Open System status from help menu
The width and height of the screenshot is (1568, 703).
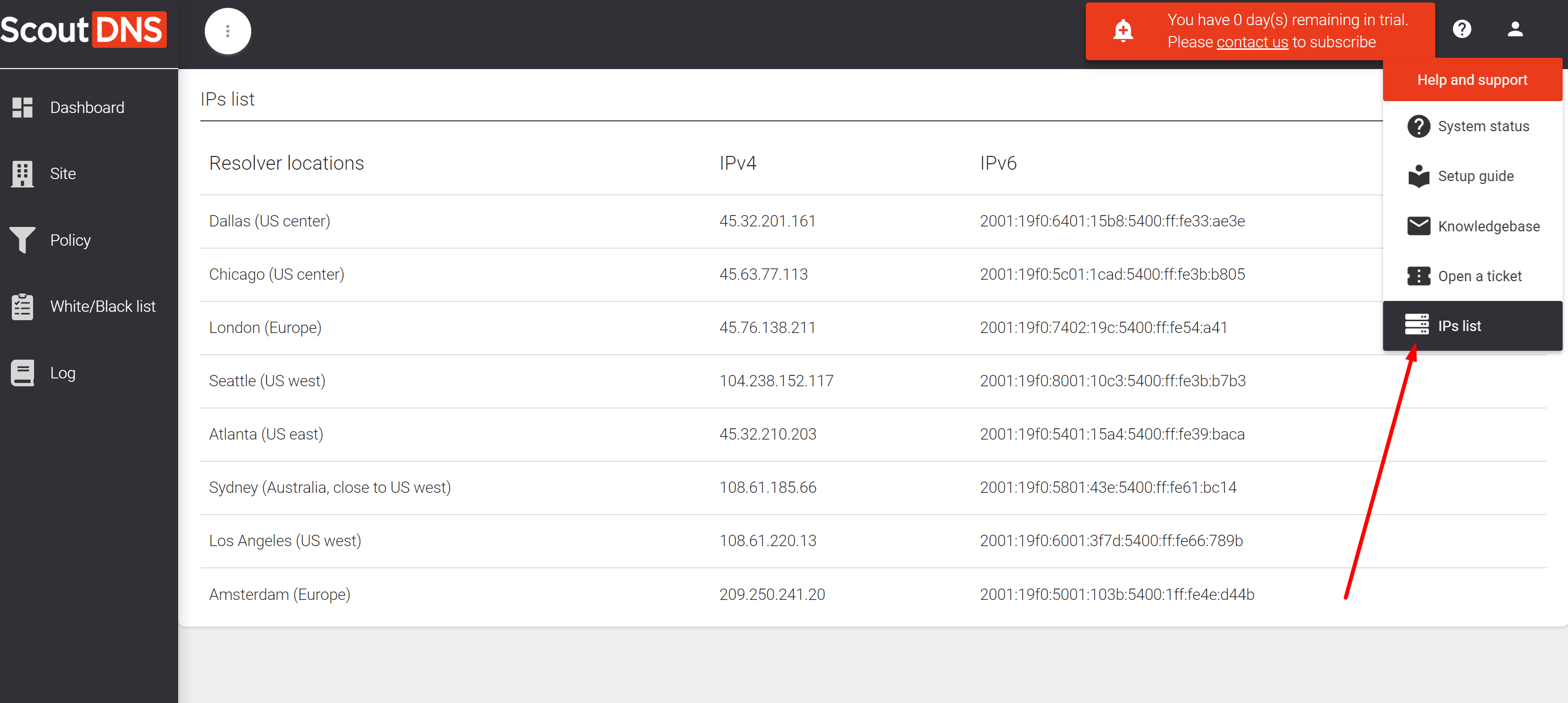point(1483,127)
